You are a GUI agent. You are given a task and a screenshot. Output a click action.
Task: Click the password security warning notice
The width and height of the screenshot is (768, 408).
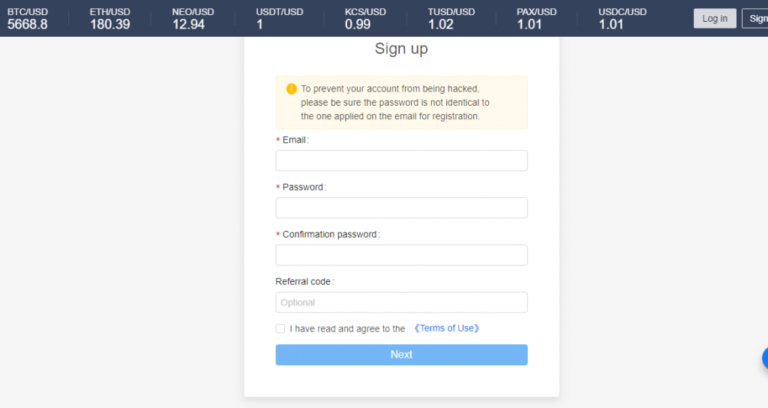tap(402, 102)
